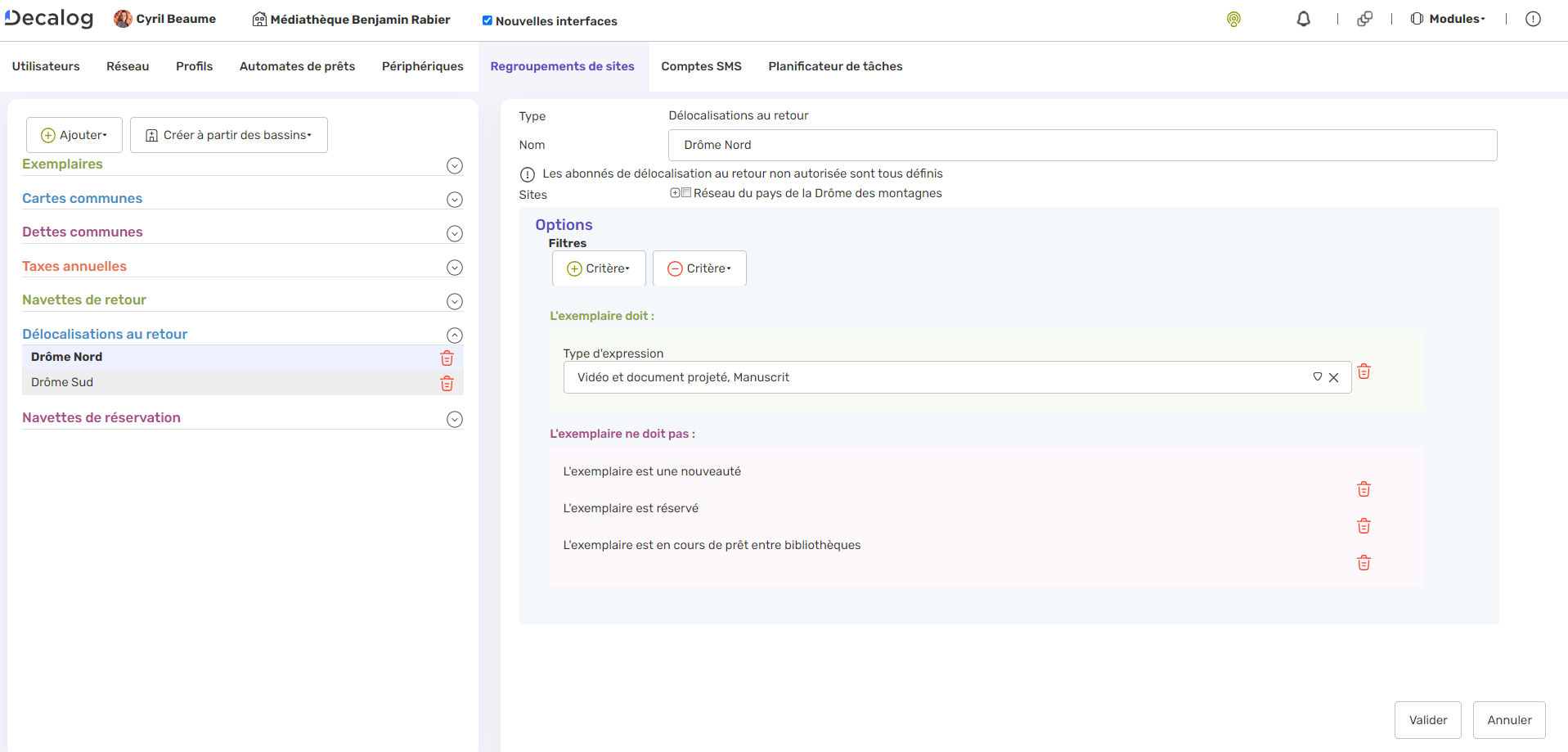Open the notifications bell
The height and width of the screenshot is (752, 1568).
(x=1303, y=19)
